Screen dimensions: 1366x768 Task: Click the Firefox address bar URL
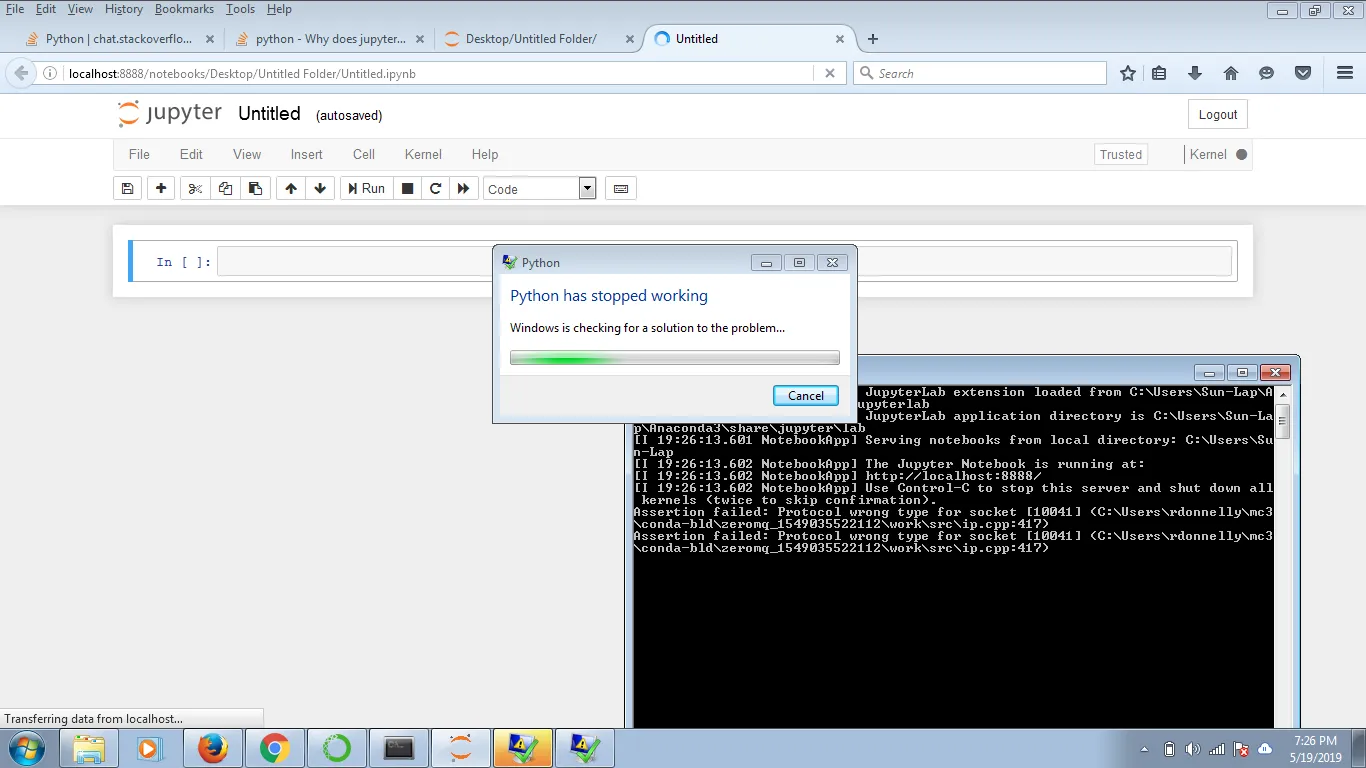point(242,73)
